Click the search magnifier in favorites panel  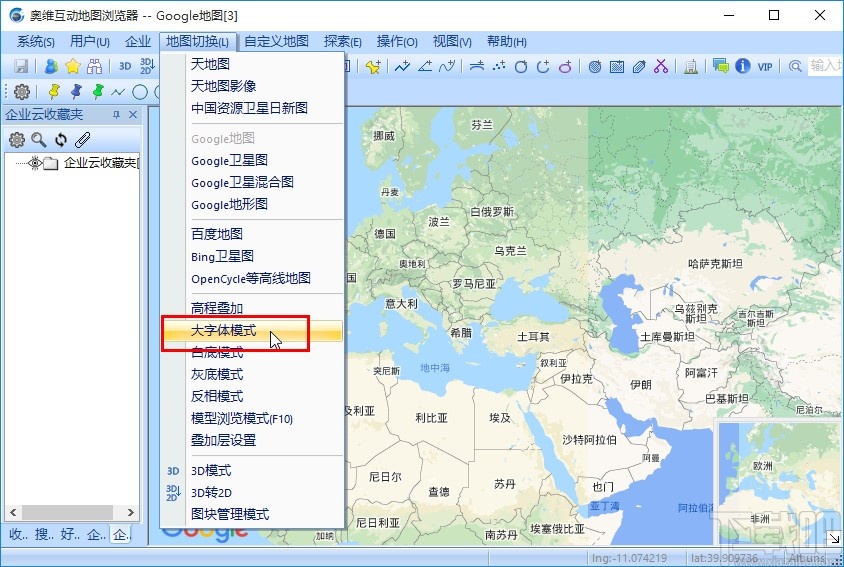click(39, 140)
